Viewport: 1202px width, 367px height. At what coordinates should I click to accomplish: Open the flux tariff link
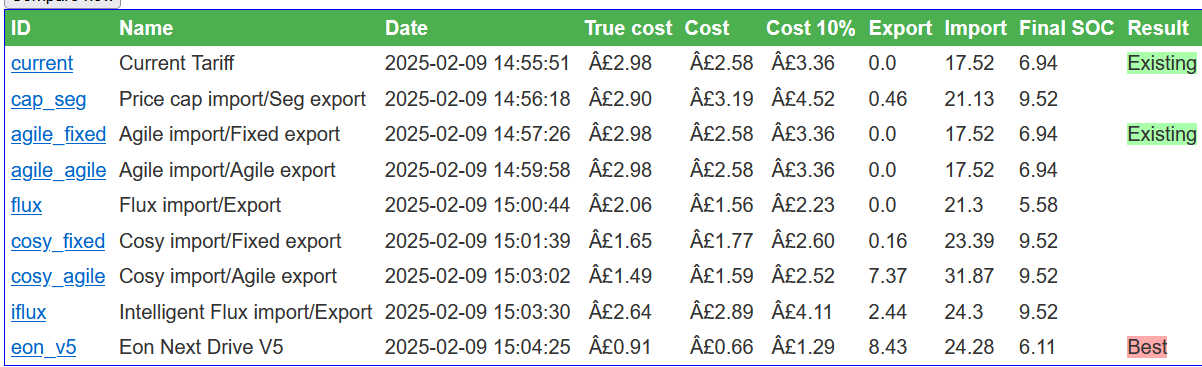26,206
